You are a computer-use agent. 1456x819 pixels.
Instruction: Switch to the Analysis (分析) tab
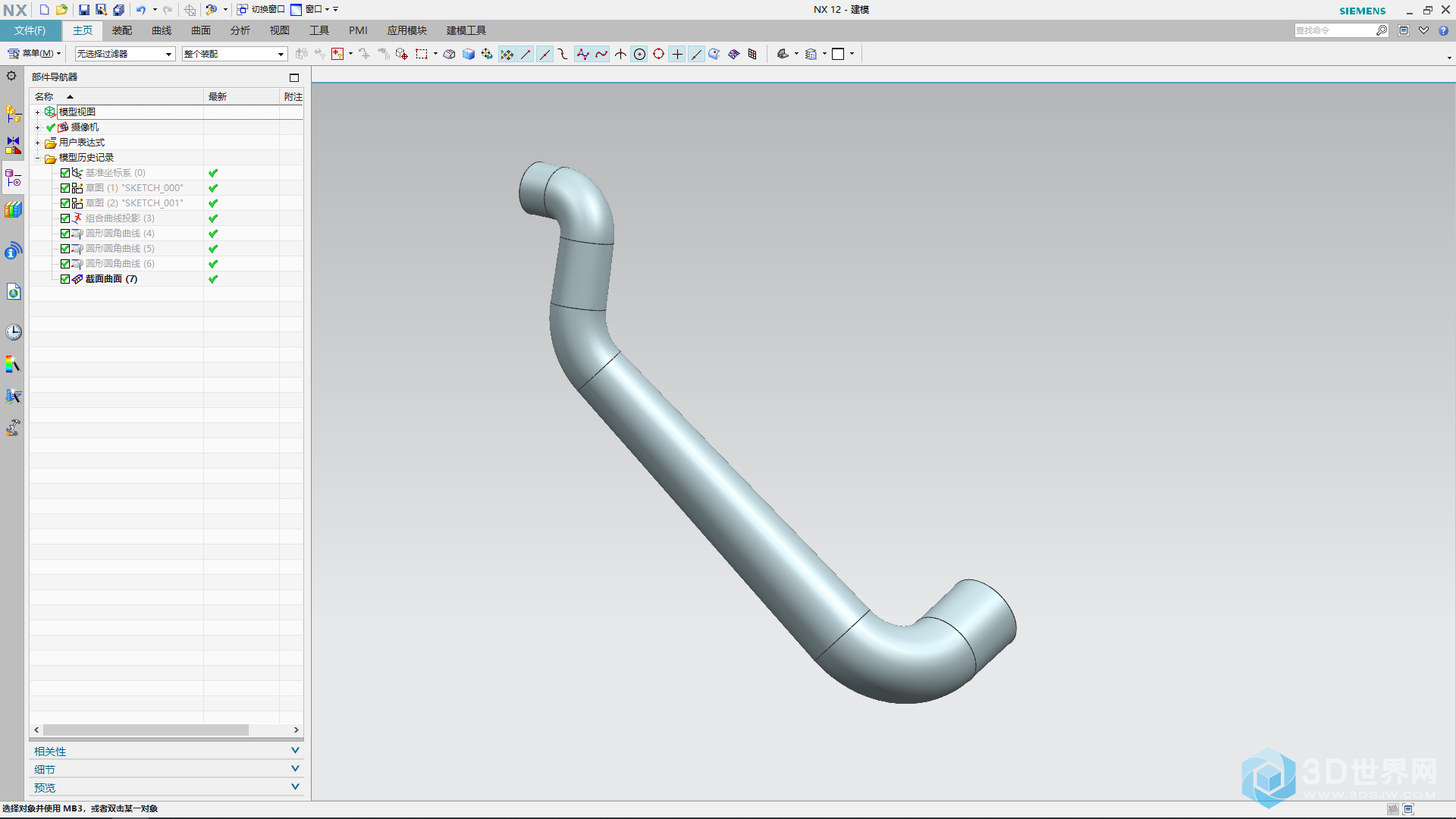[x=240, y=30]
